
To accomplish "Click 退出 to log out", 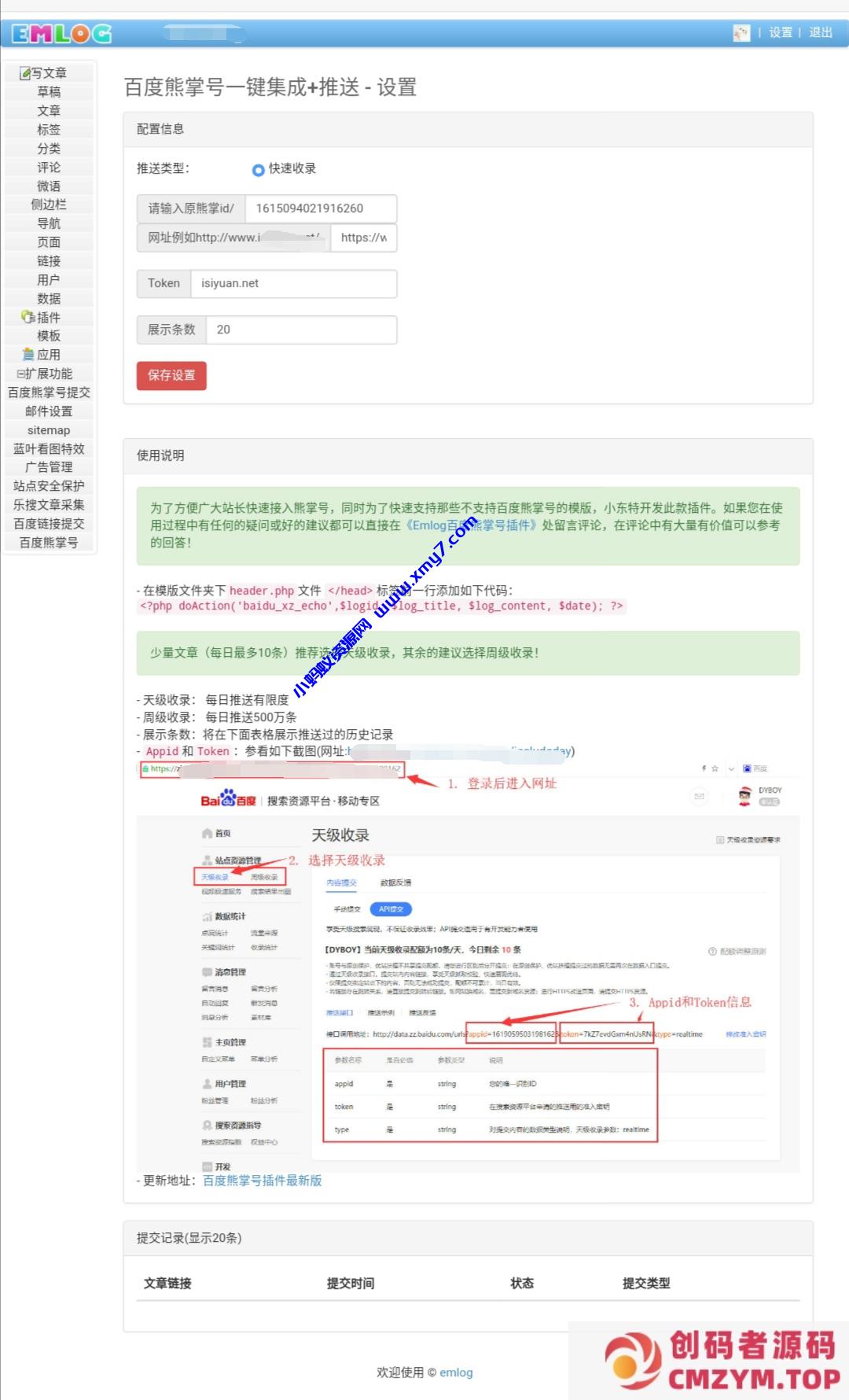I will point(821,32).
